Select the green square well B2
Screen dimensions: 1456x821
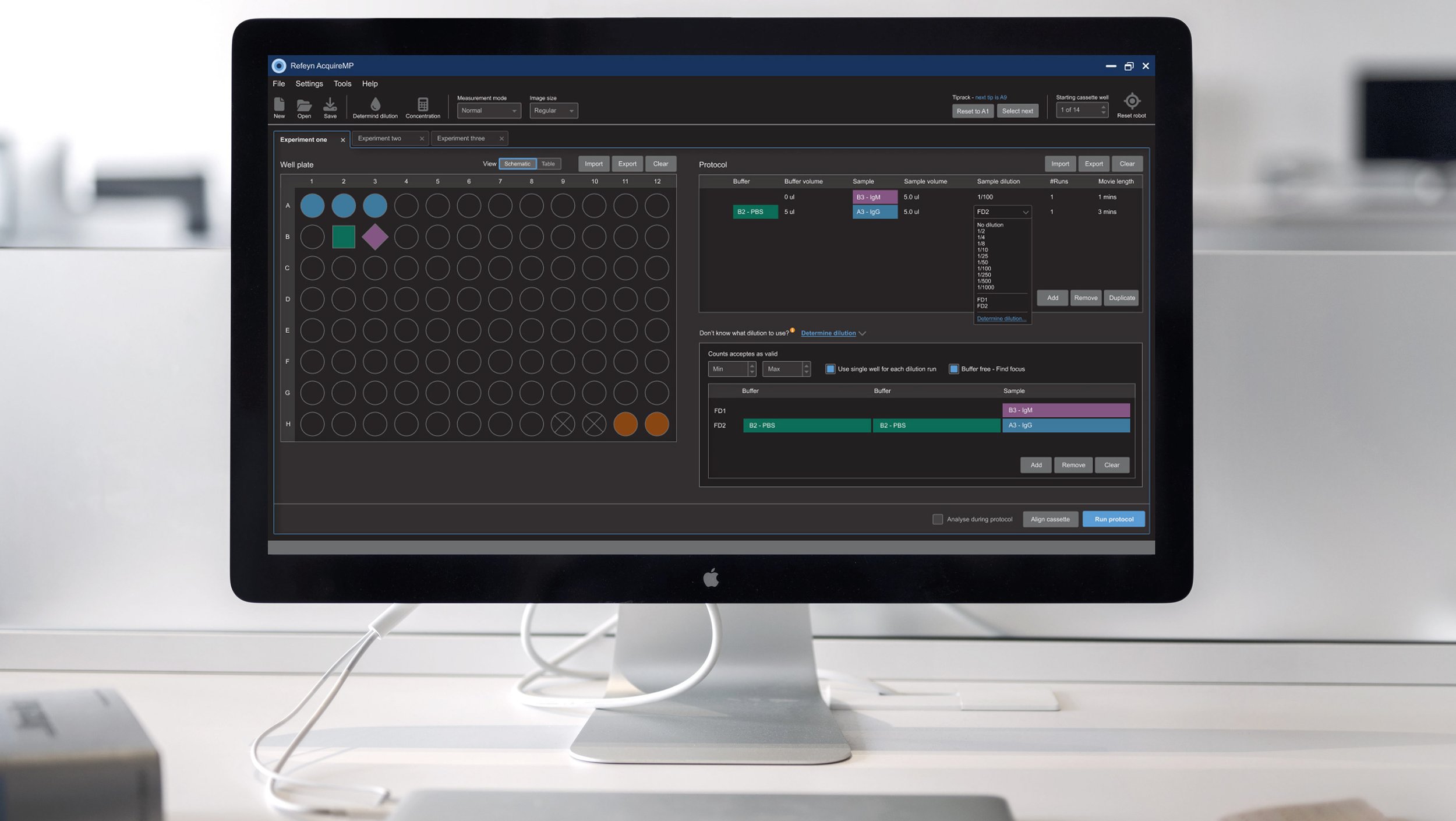click(343, 237)
